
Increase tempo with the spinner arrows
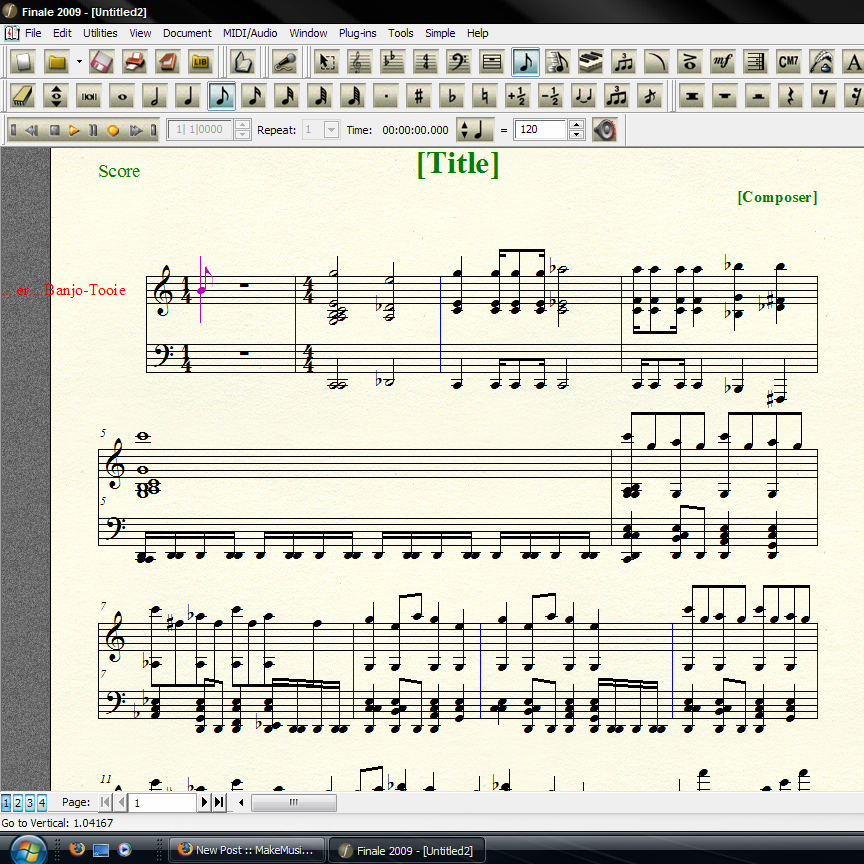pos(575,125)
